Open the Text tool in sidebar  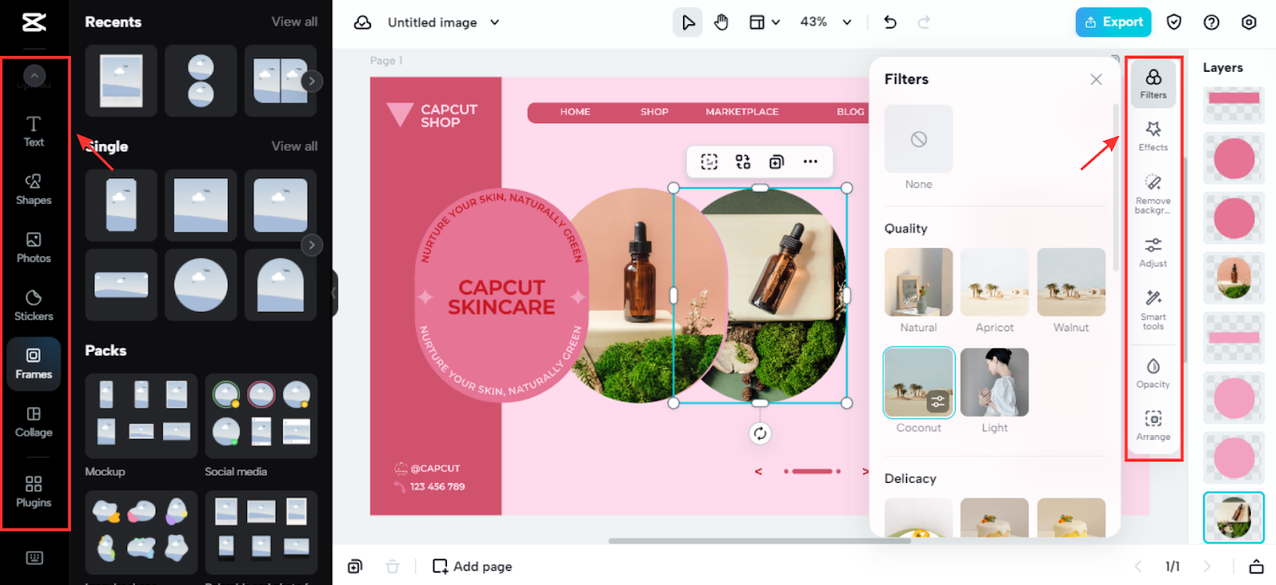tap(34, 131)
